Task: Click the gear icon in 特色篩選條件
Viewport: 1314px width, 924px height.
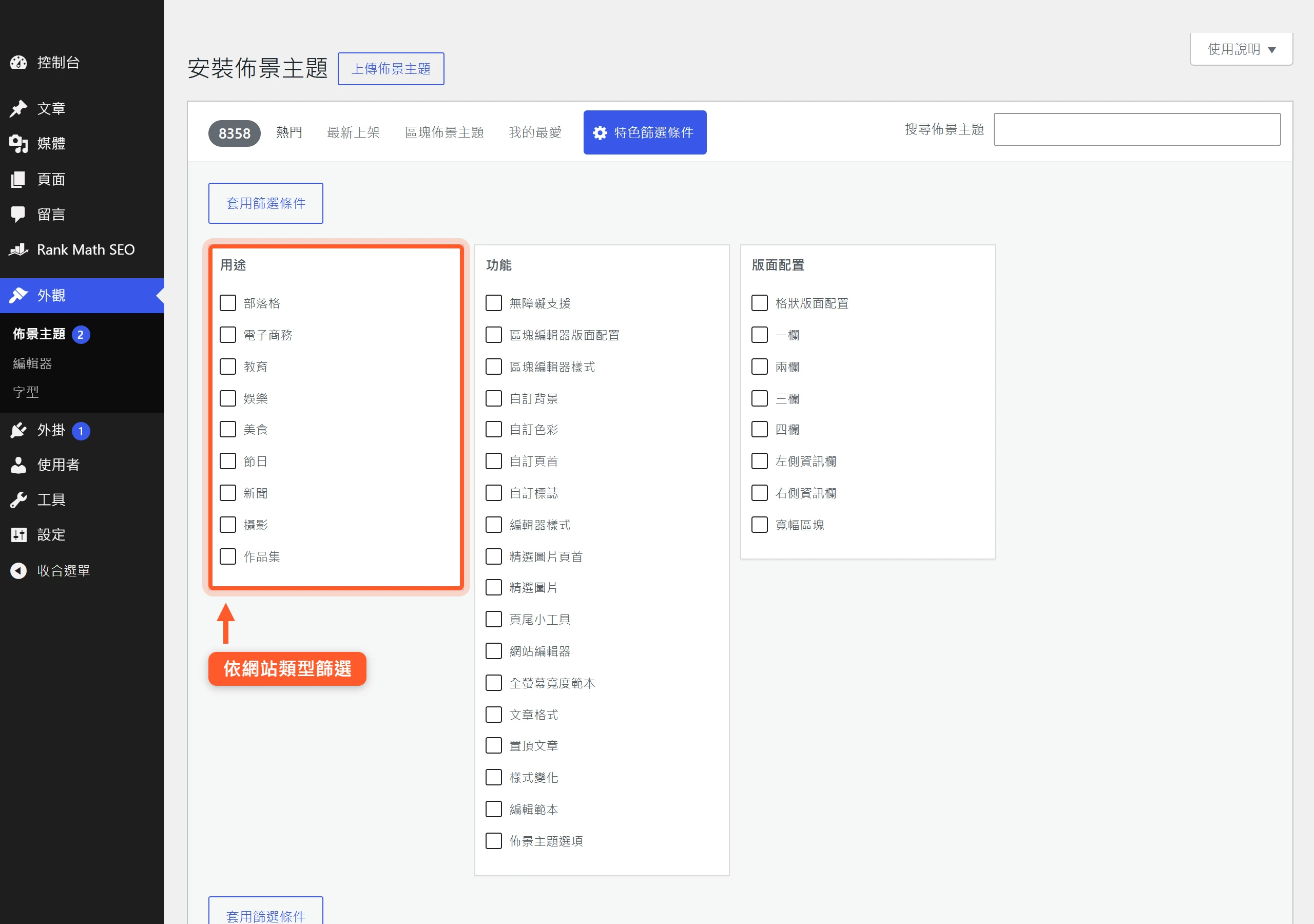Action: pos(600,133)
